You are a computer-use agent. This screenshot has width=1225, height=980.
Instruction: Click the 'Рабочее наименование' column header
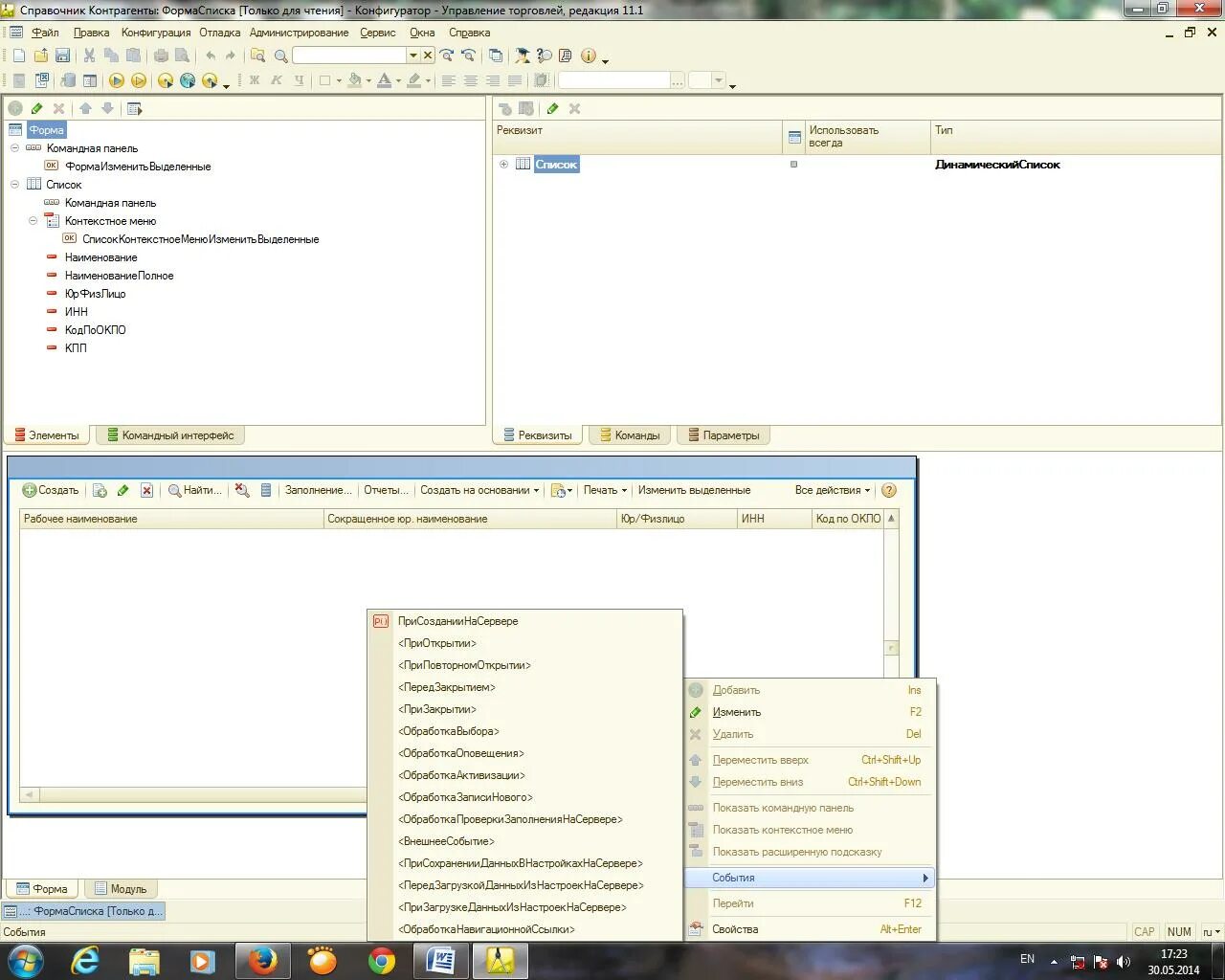pyautogui.click(x=172, y=519)
